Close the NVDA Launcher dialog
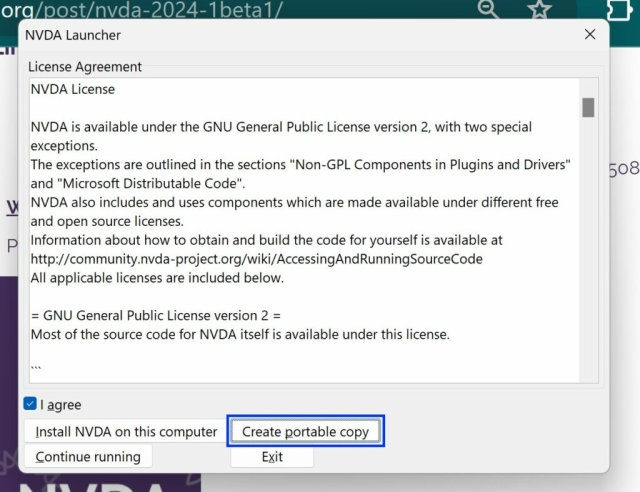The width and height of the screenshot is (640, 492). 590,34
